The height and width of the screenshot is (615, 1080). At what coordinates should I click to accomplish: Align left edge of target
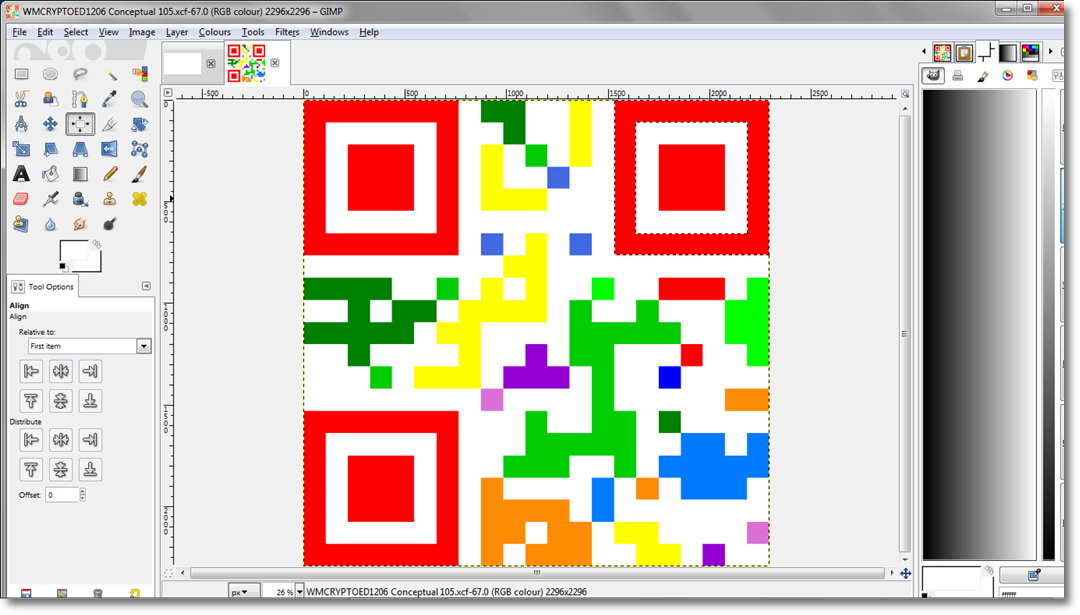point(31,371)
